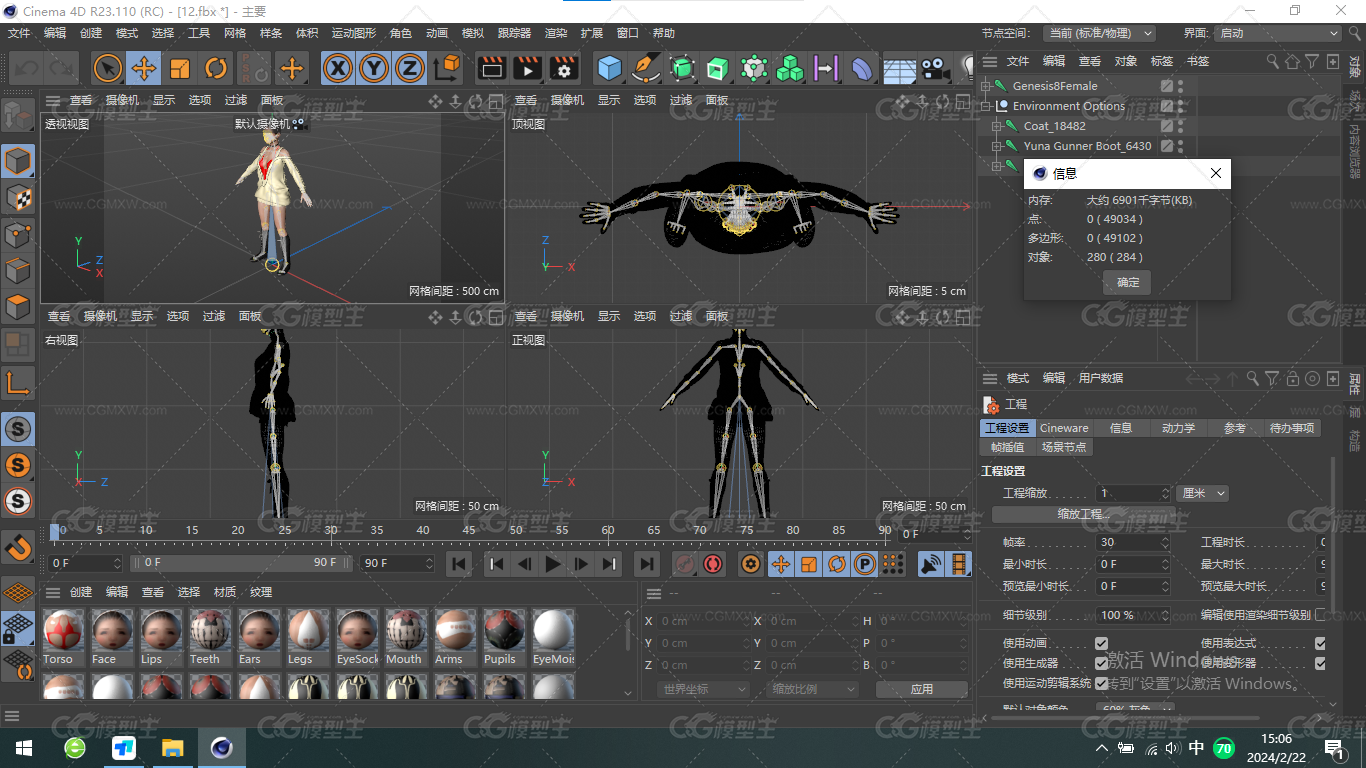Add a Cube primitive object
The height and width of the screenshot is (768, 1366).
click(x=610, y=68)
